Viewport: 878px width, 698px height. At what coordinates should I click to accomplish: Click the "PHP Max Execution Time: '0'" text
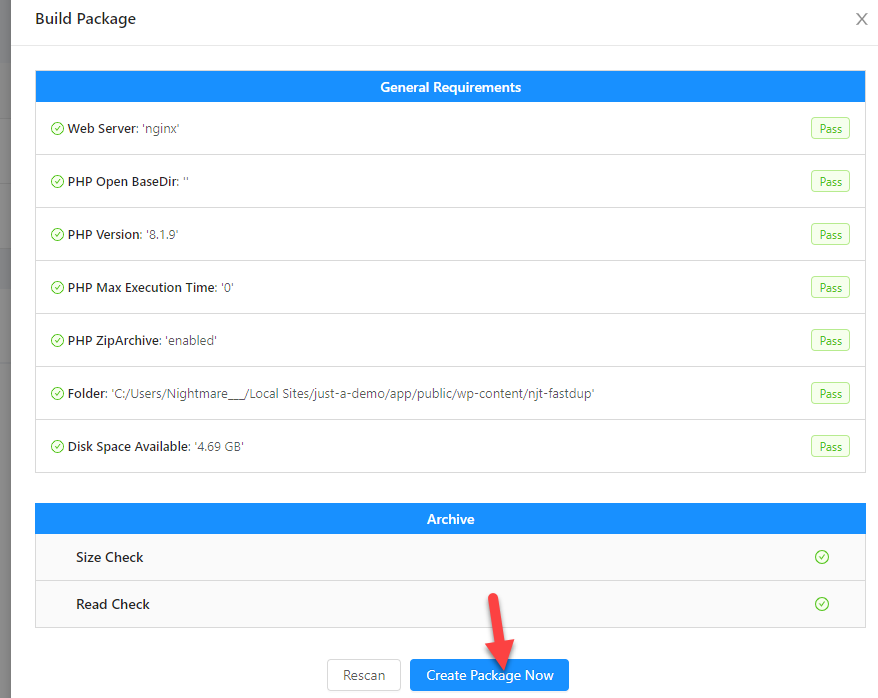click(x=151, y=288)
